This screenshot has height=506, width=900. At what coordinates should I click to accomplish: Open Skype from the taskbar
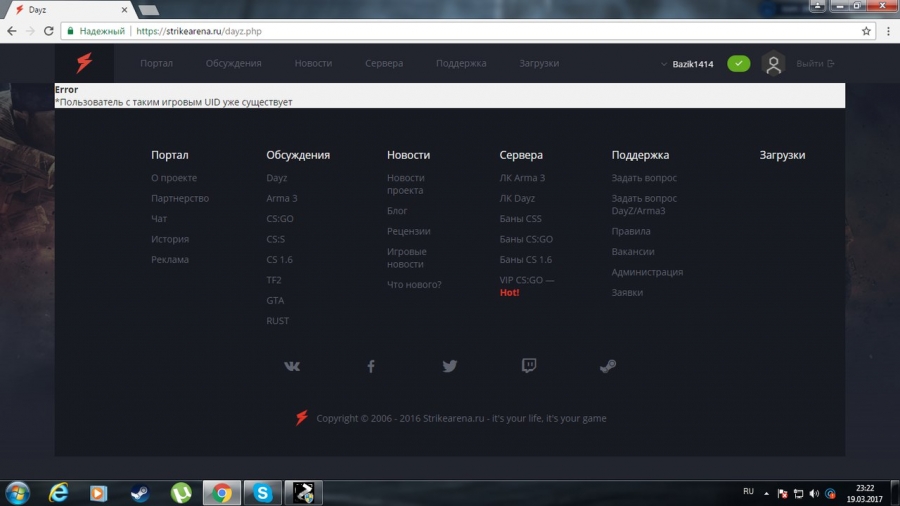[262, 493]
